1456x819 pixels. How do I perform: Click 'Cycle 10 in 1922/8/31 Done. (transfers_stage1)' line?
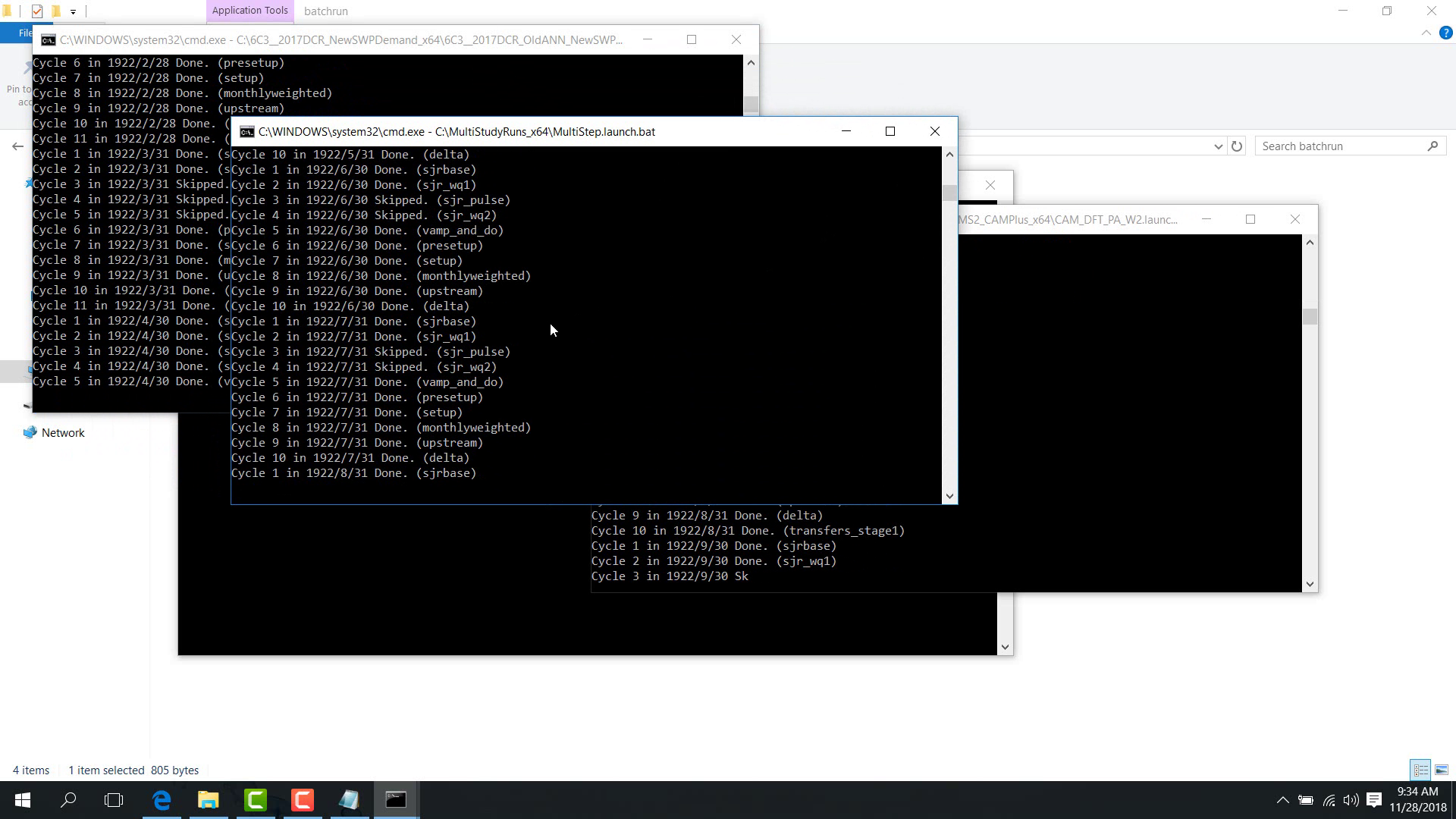[748, 531]
